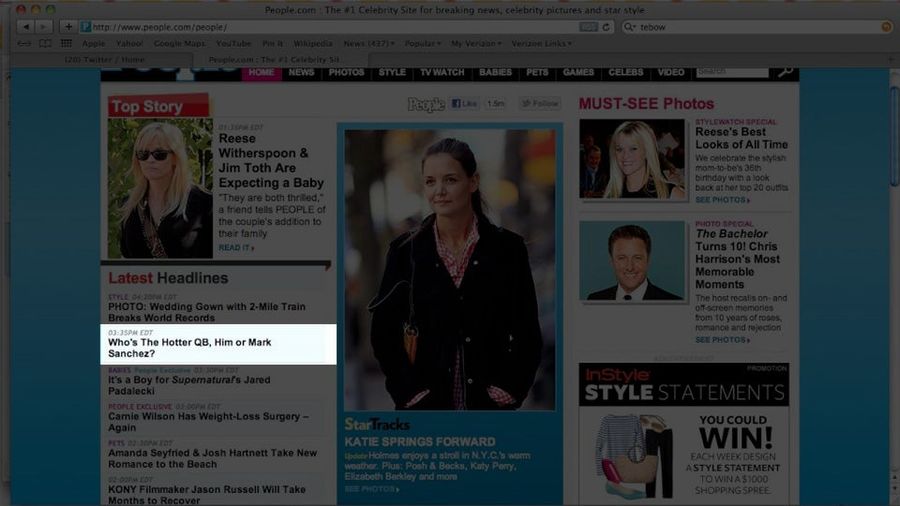Open the Google Maps bookmark

[179, 44]
